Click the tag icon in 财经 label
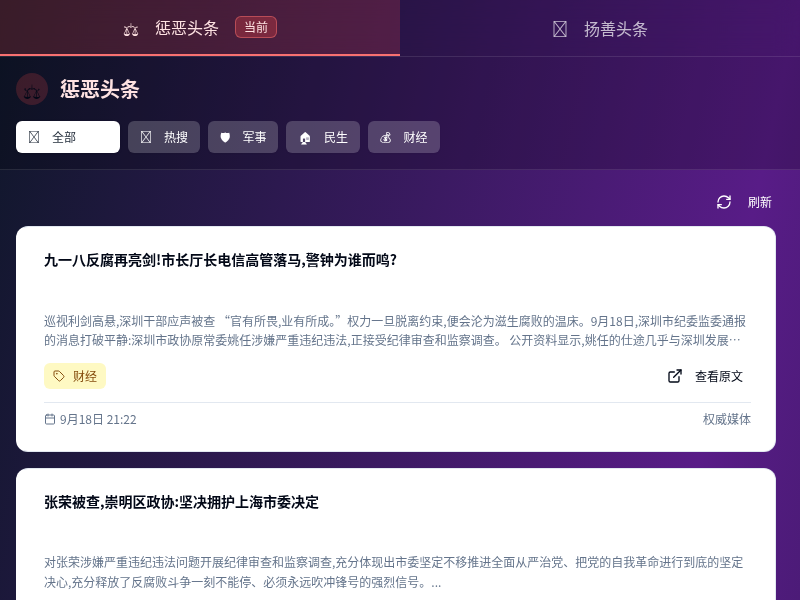This screenshot has height=600, width=800. click(59, 376)
